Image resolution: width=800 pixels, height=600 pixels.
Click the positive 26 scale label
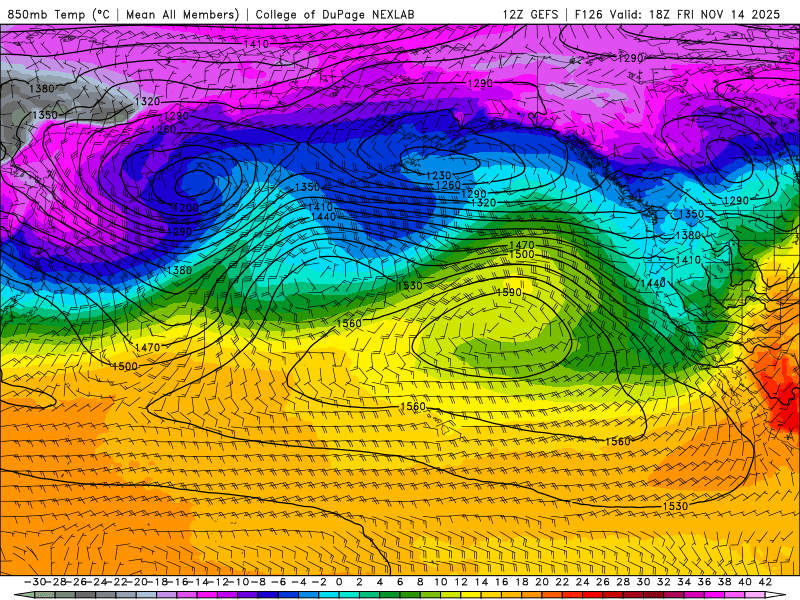[603, 582]
